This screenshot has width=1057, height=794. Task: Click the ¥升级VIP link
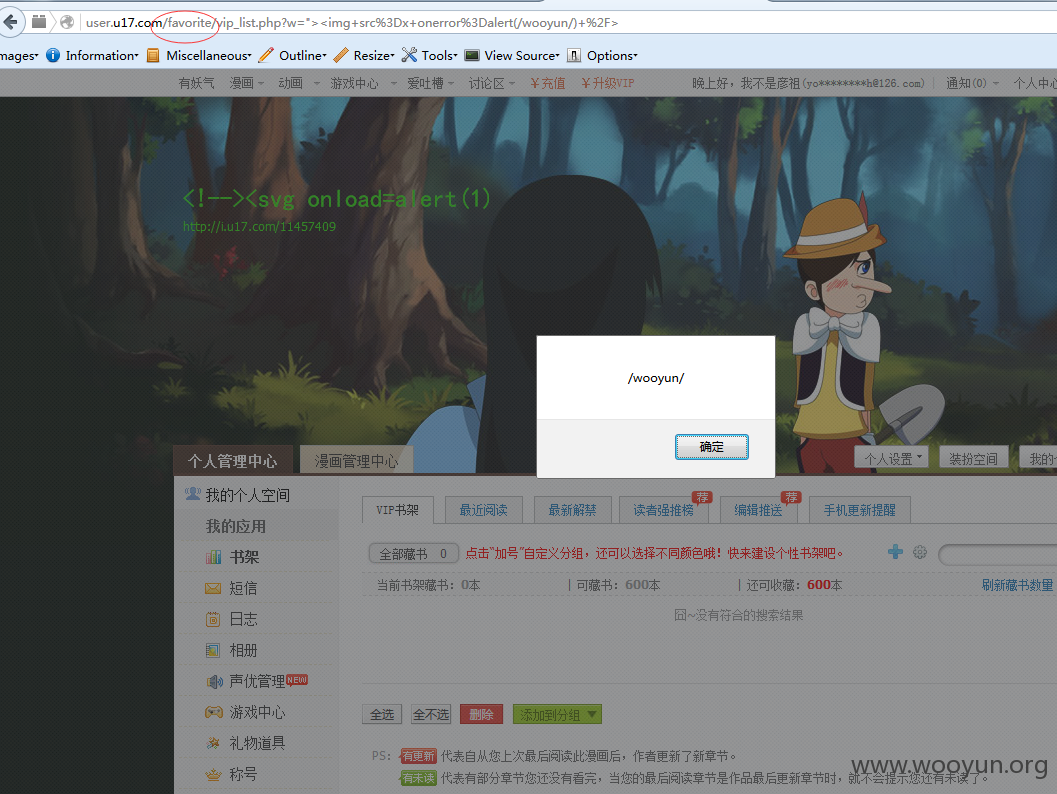(x=607, y=83)
